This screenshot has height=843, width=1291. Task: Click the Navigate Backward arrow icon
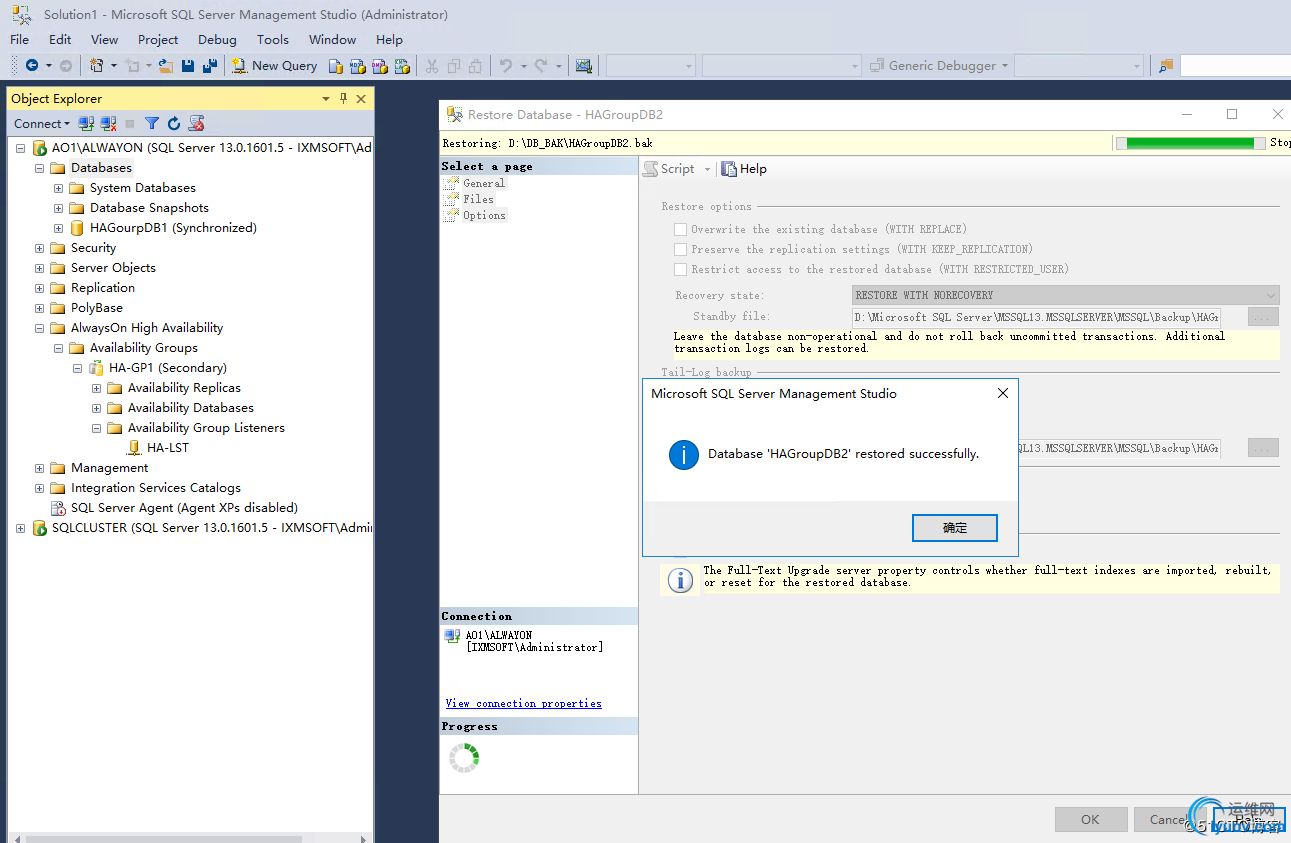click(32, 65)
